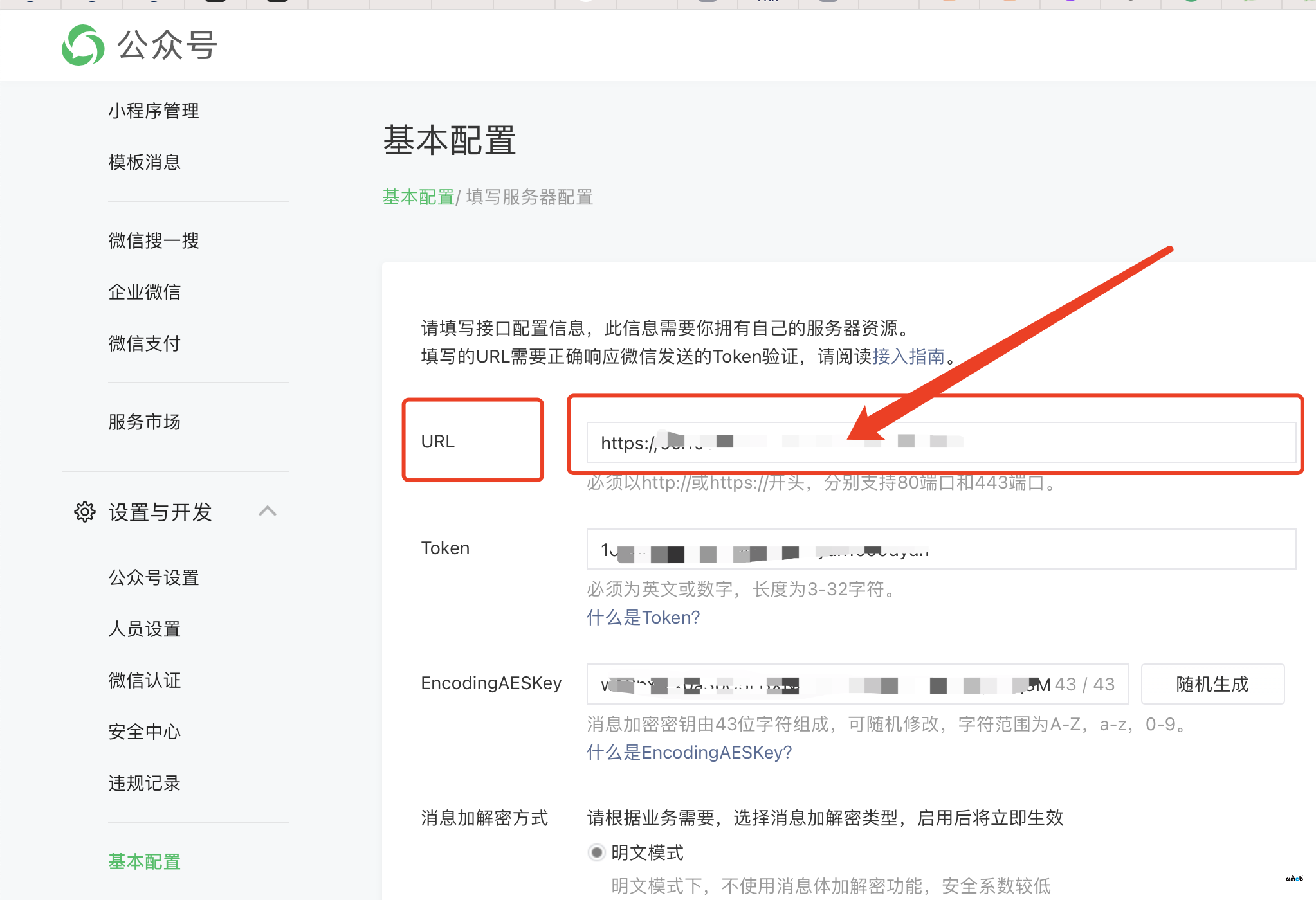The image size is (1316, 900).
Task: Open 违规记录 in the sidebar
Action: pyautogui.click(x=145, y=783)
